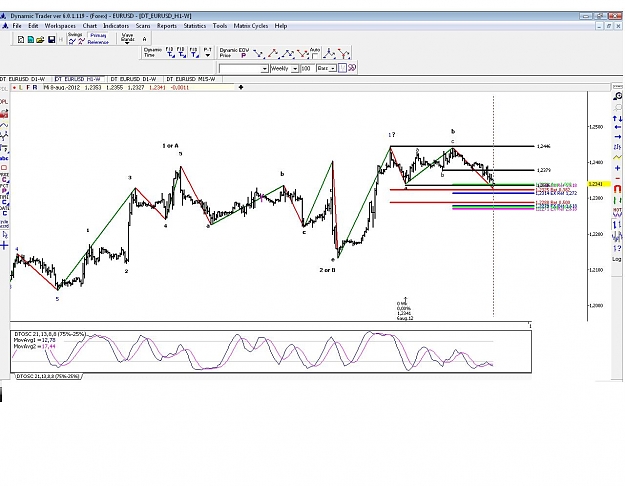This screenshot has height=486, width=625.
Task: Select the rectangle drawing tool
Action: 4,167
